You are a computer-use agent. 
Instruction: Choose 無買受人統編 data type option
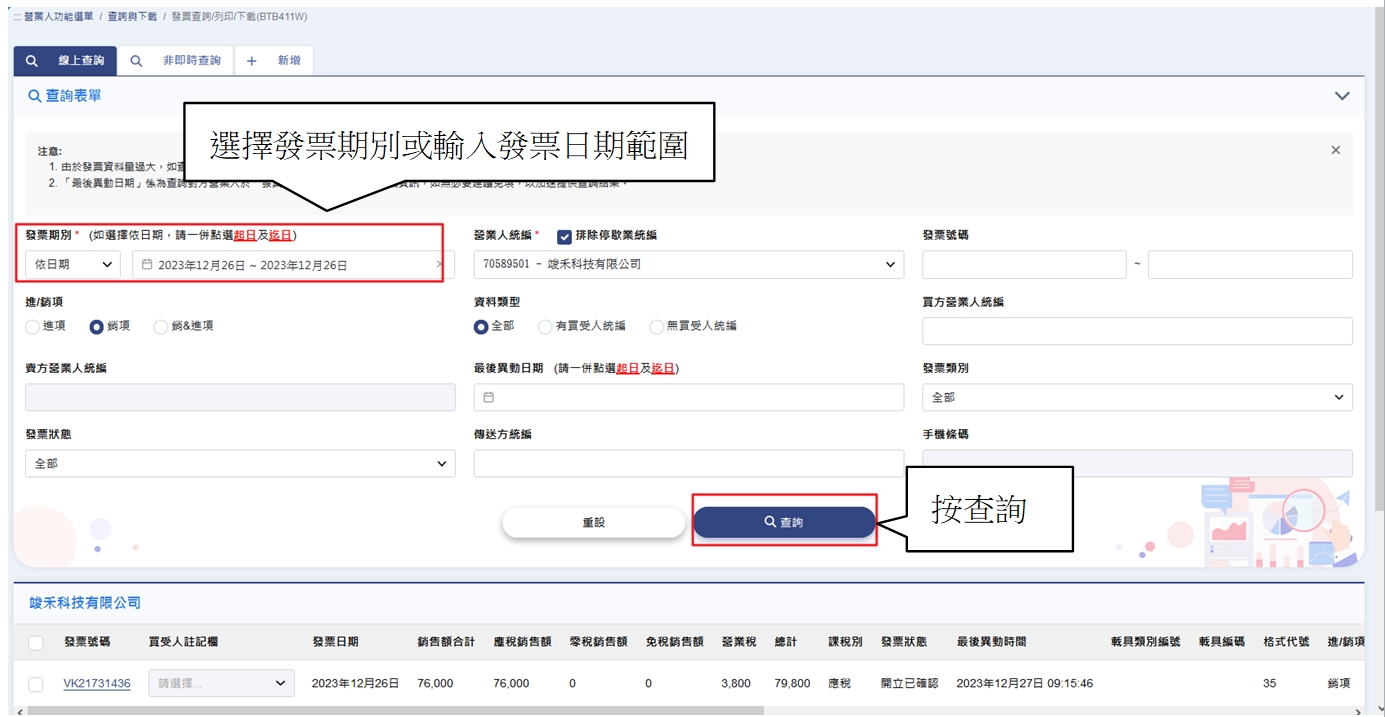[x=656, y=326]
